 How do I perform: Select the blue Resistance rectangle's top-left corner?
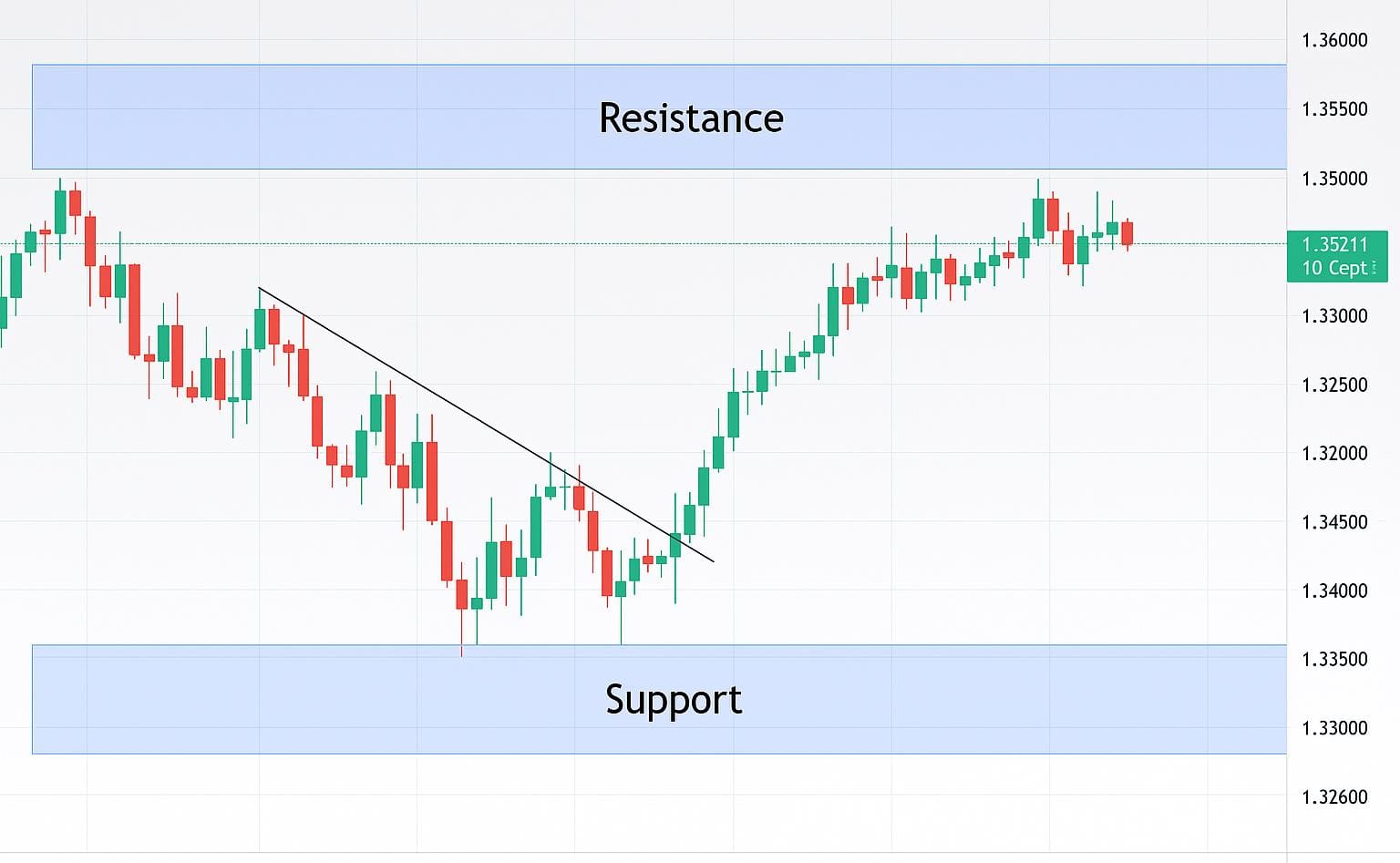point(33,66)
